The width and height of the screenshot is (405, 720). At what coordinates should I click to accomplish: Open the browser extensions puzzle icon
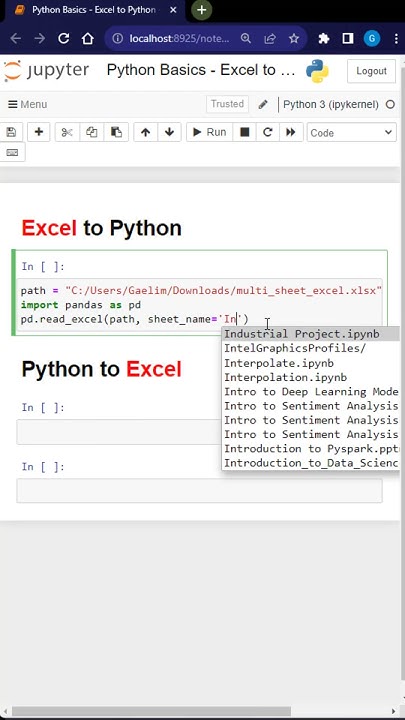(x=324, y=39)
